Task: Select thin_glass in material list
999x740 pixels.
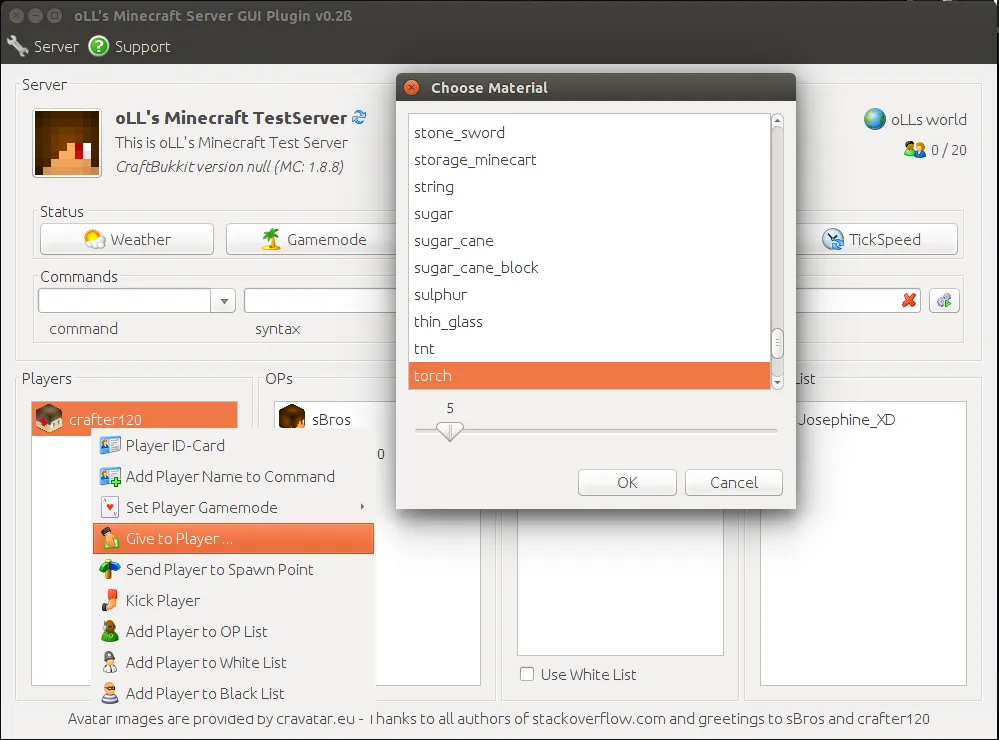Action: pyautogui.click(x=589, y=321)
